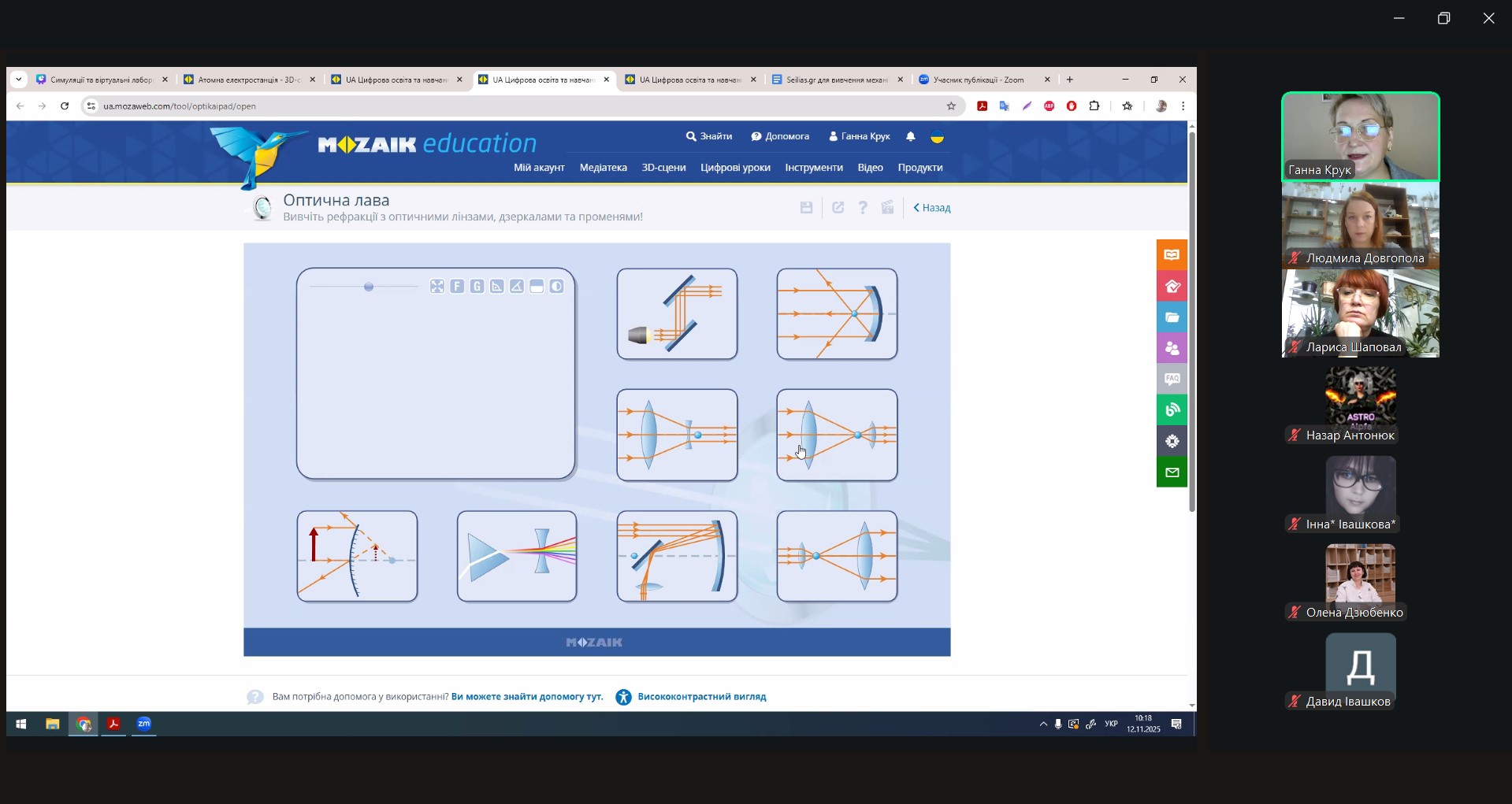
Task: Click the purple users group icon
Action: [1172, 348]
